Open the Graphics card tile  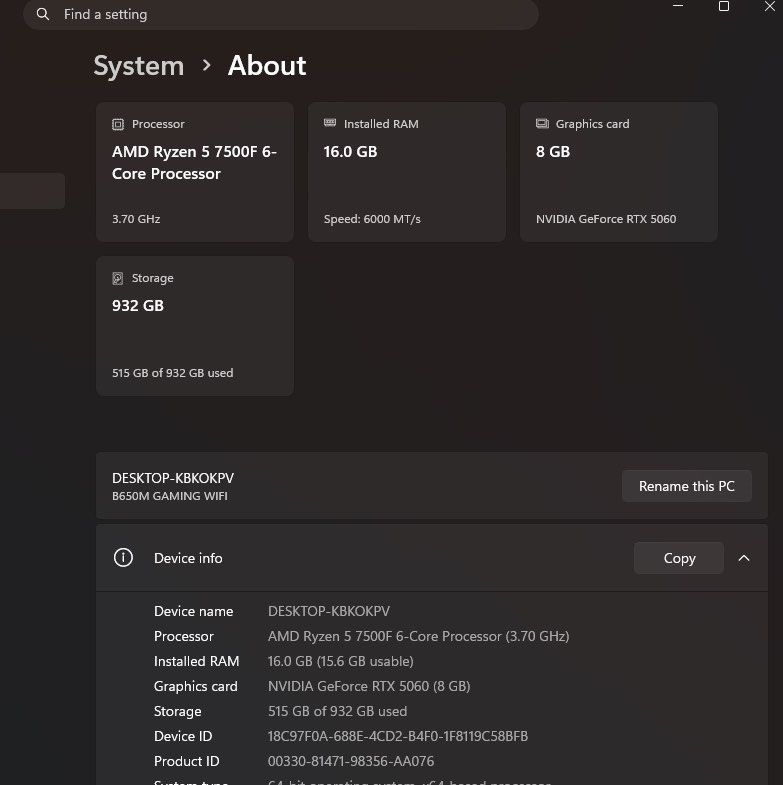click(x=619, y=172)
